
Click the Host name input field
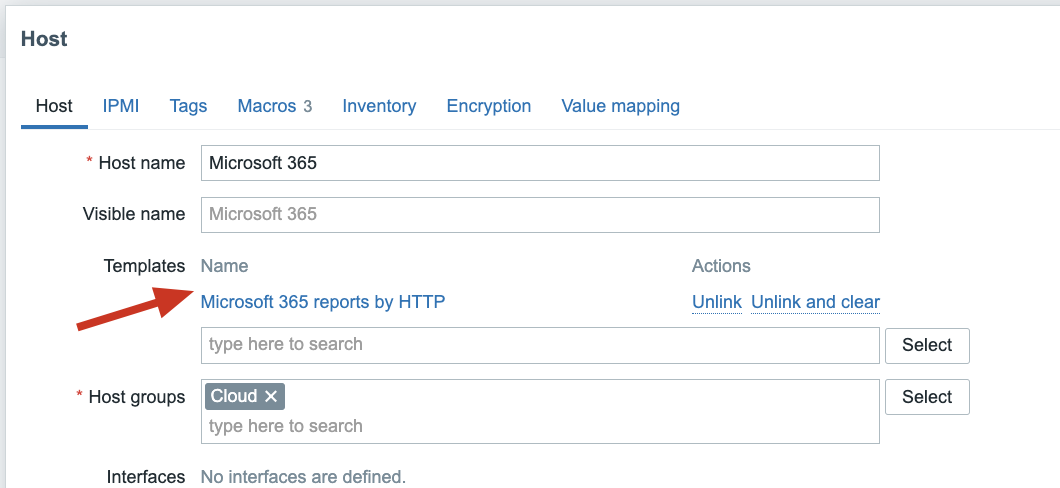pos(540,163)
